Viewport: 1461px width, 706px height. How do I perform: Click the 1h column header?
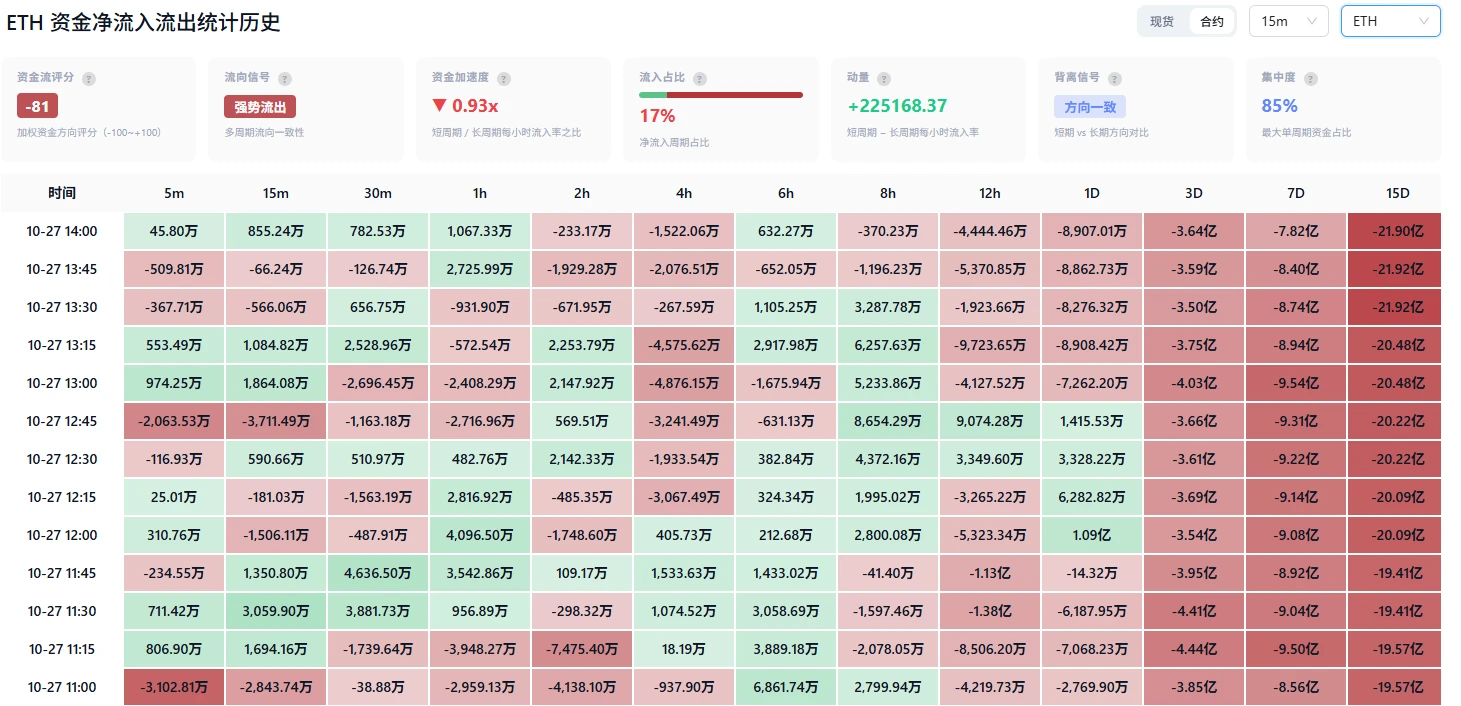(480, 193)
